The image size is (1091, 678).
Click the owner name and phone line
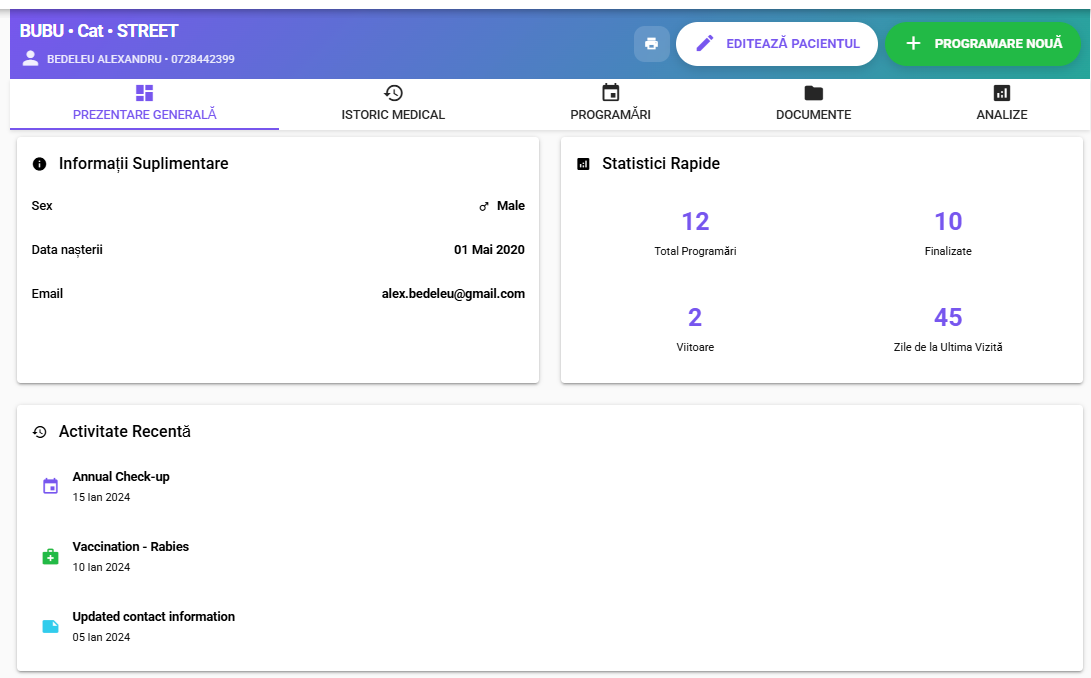pyautogui.click(x=141, y=59)
